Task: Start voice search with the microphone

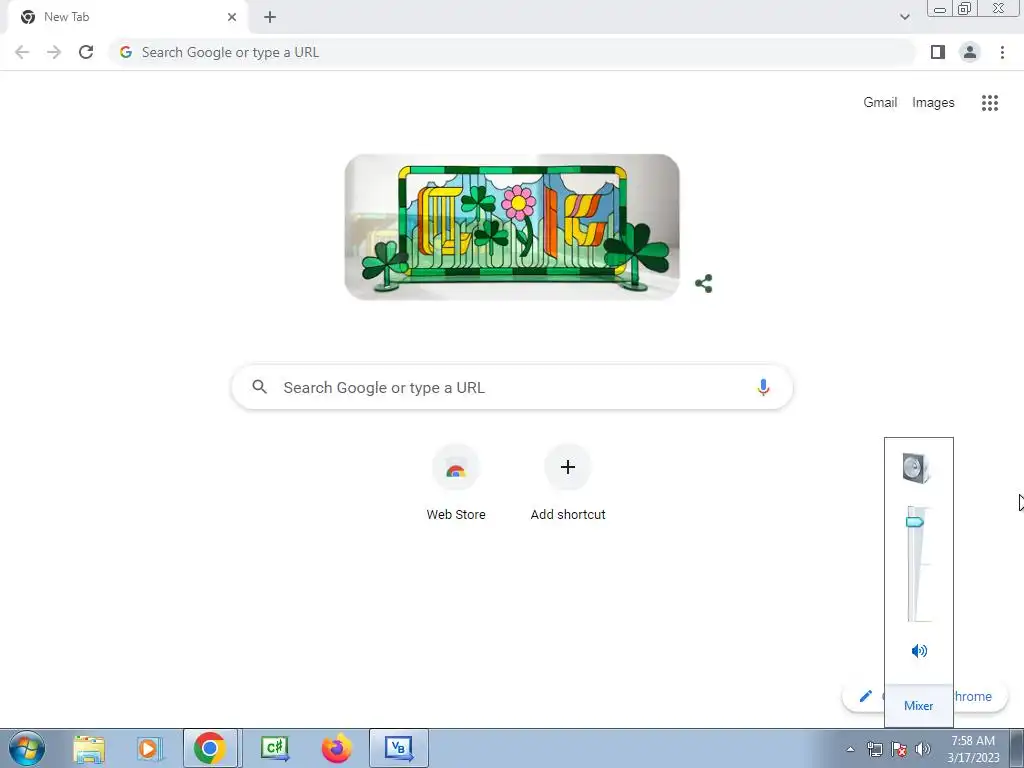Action: click(x=763, y=387)
